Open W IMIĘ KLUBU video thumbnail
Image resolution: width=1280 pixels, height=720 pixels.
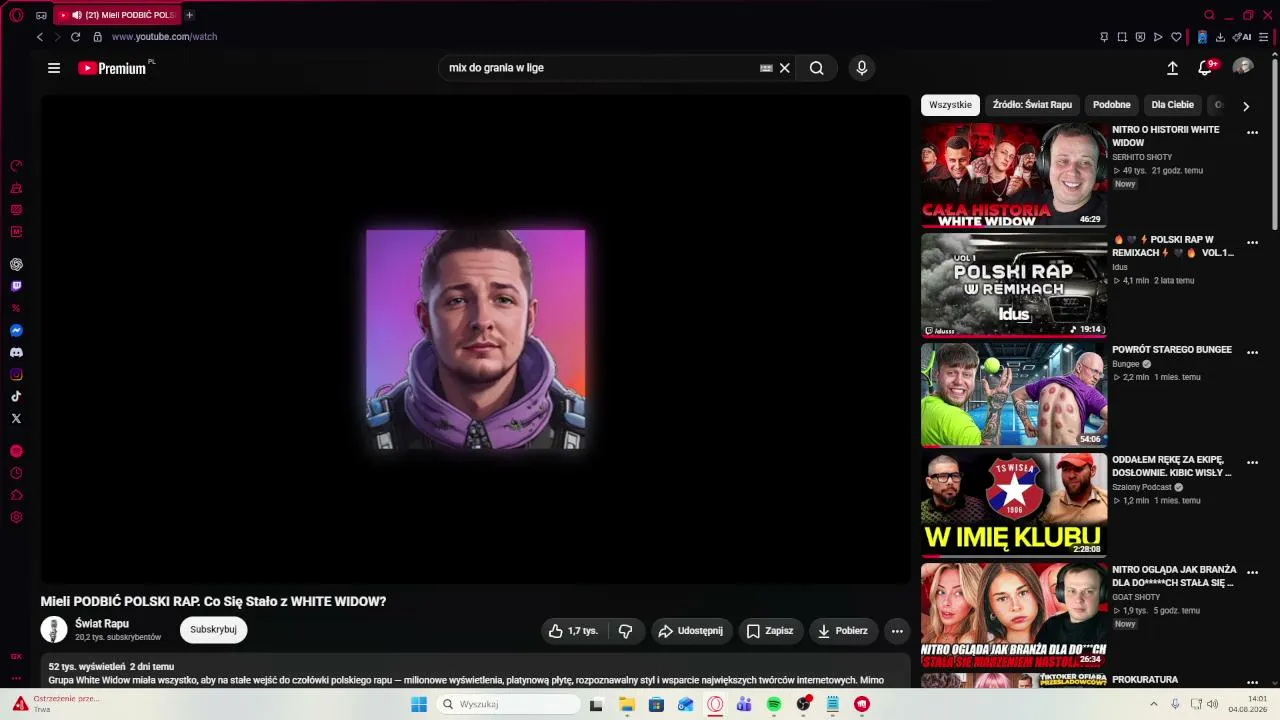coord(1014,506)
